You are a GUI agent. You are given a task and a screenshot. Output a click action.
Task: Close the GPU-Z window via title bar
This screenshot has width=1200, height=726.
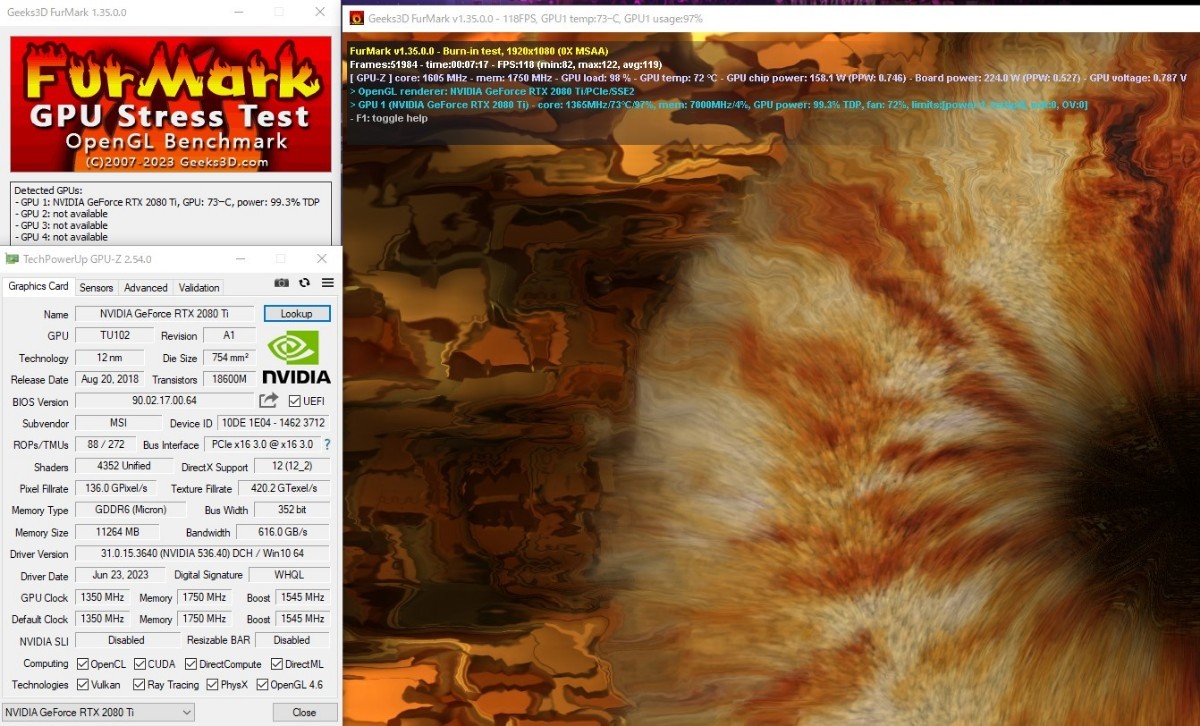(x=320, y=259)
